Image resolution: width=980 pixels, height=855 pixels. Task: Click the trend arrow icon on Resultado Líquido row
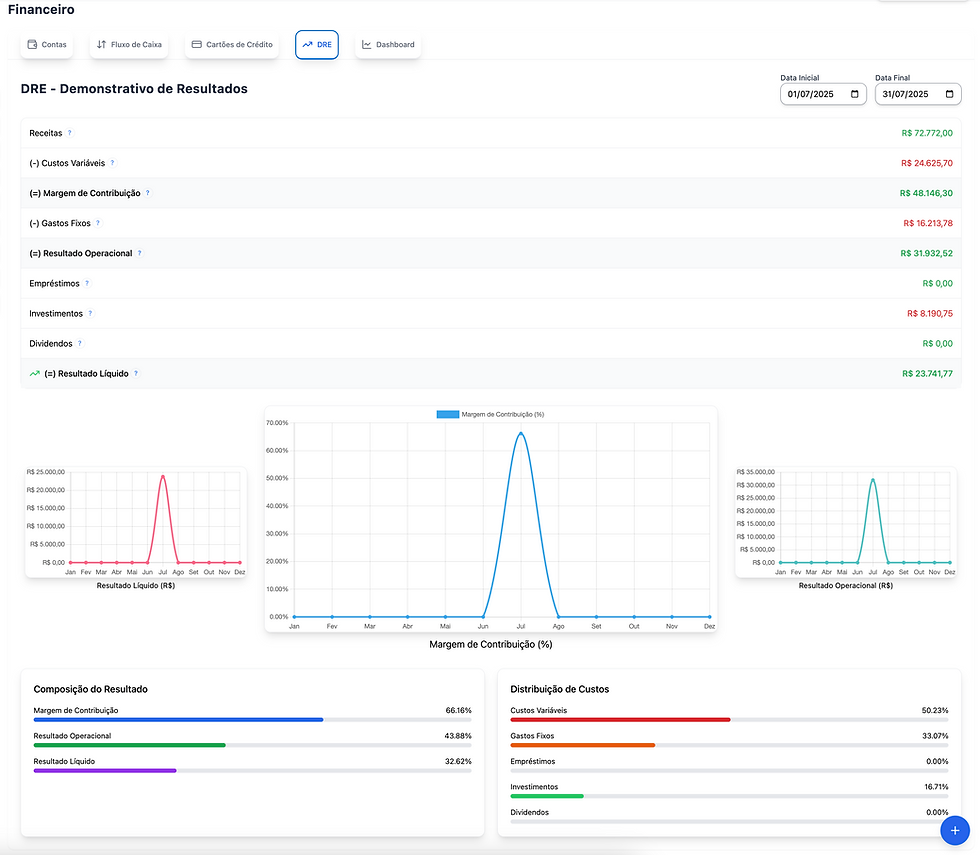(x=34, y=374)
